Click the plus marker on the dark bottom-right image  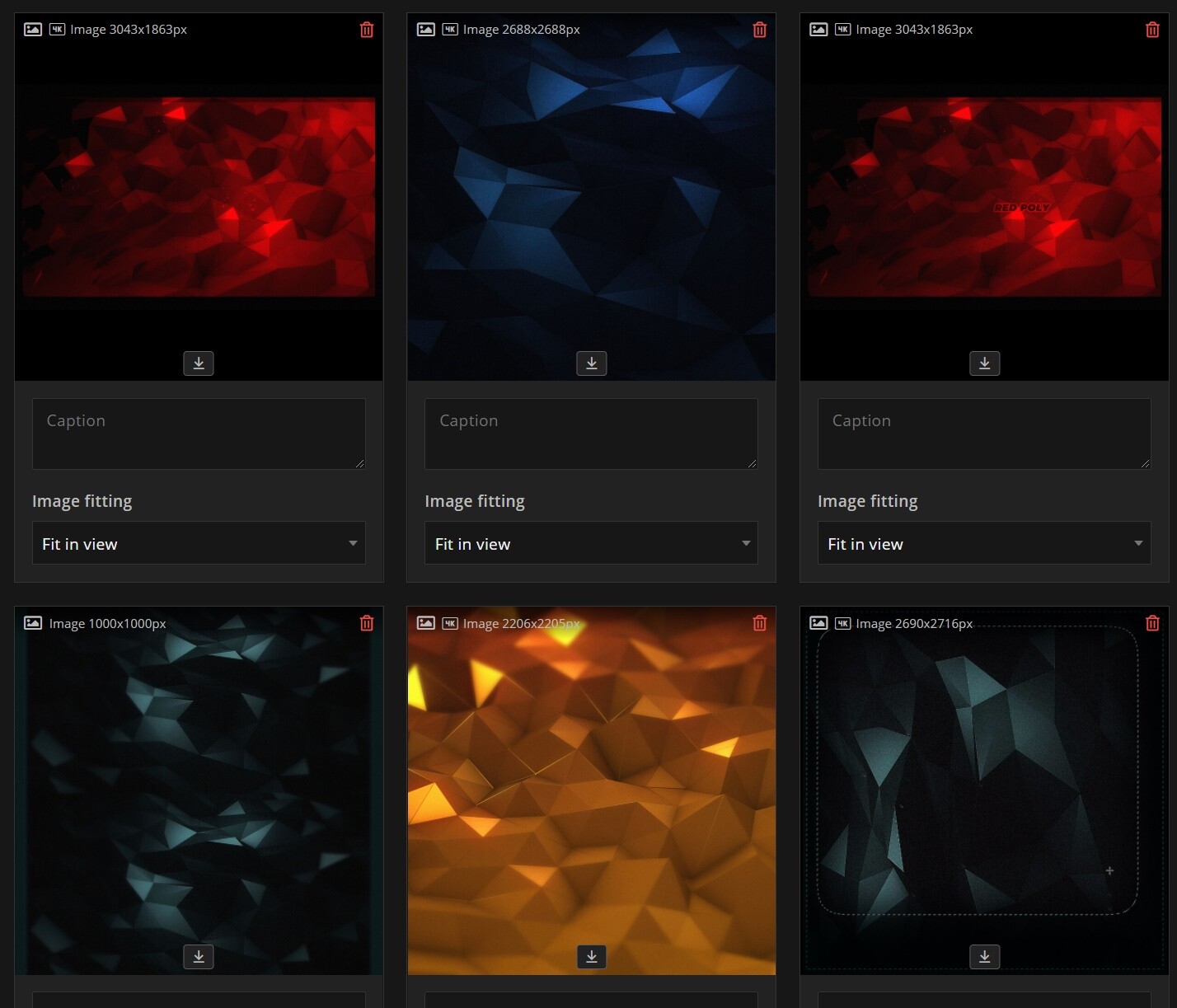coord(1109,870)
